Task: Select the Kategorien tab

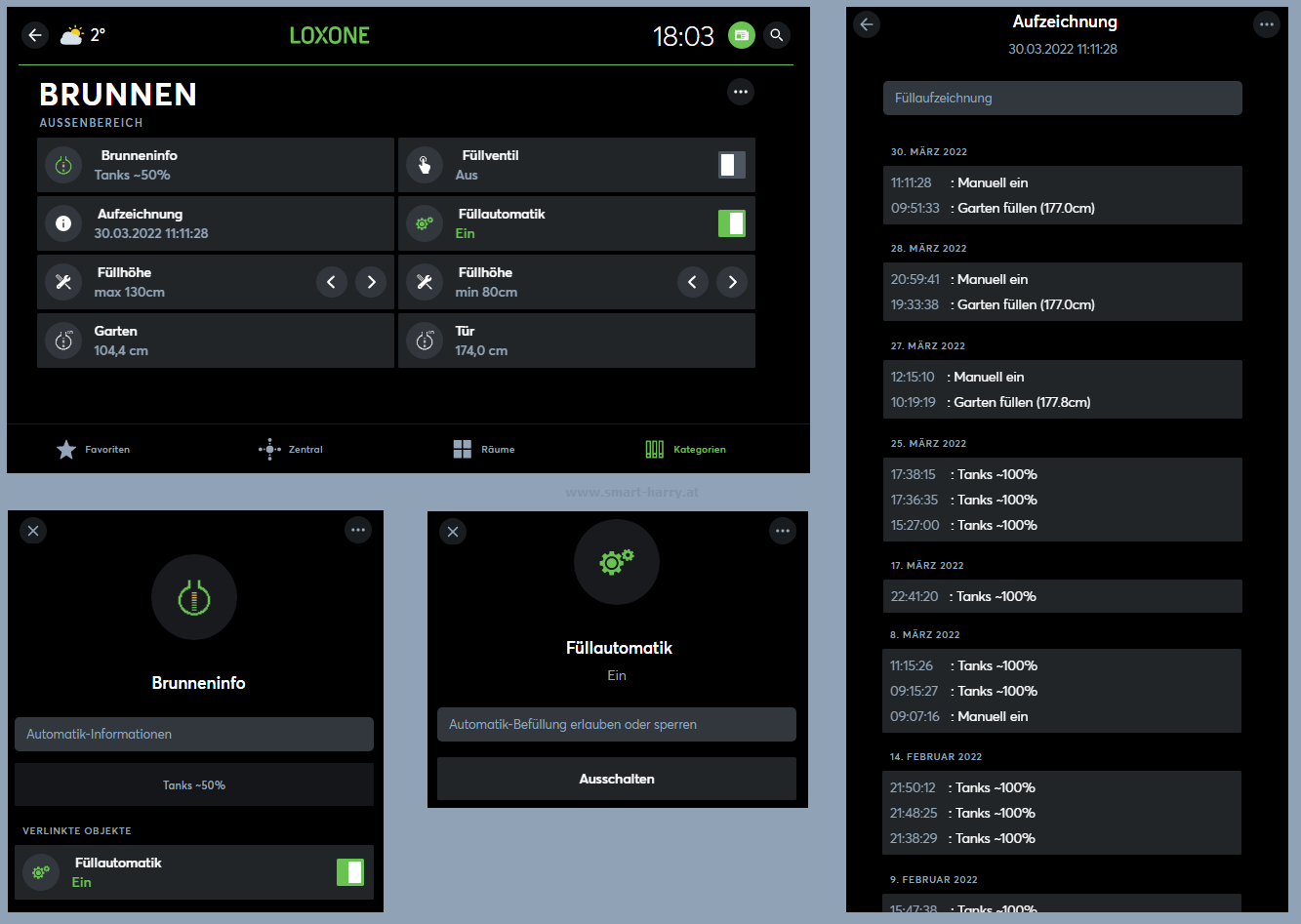Action: pos(686,449)
